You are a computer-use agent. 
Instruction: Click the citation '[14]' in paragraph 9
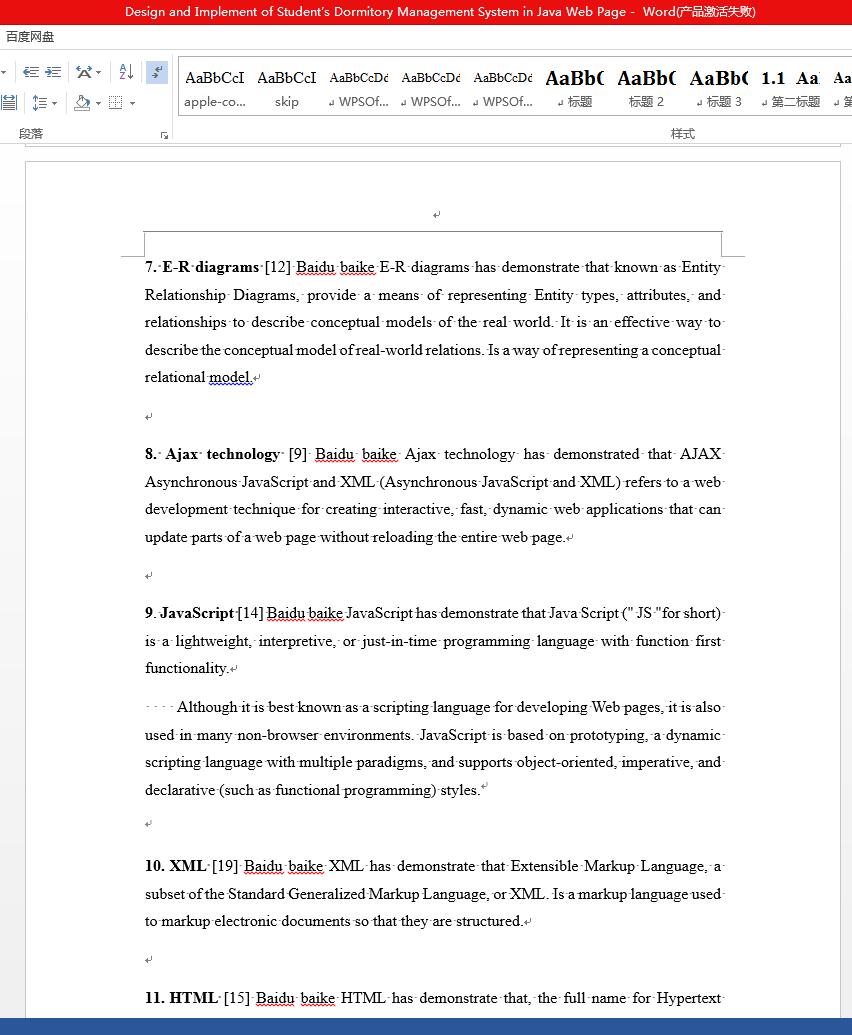tap(250, 613)
